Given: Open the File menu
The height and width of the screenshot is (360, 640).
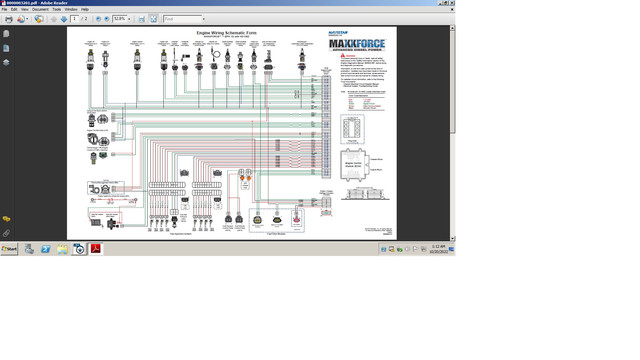Looking at the screenshot, I should pos(4,9).
